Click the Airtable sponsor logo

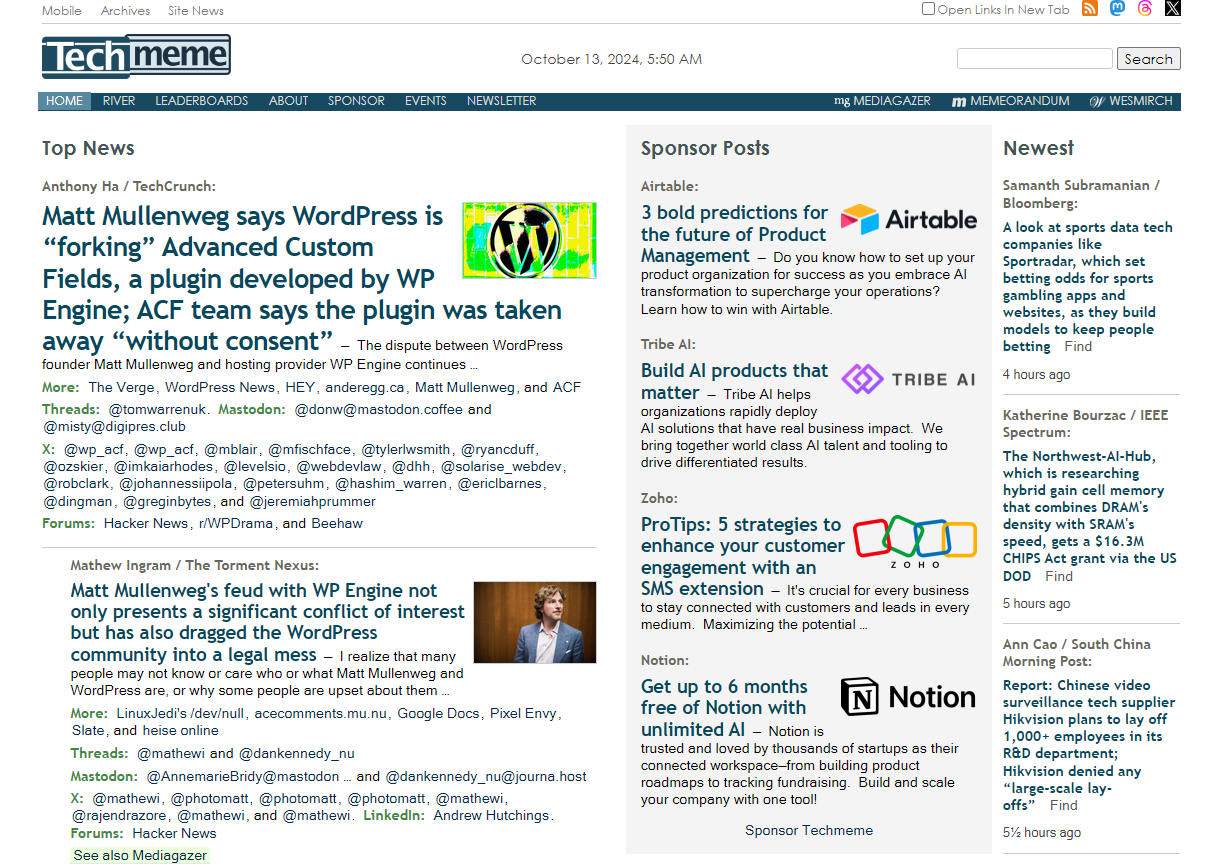tap(908, 220)
